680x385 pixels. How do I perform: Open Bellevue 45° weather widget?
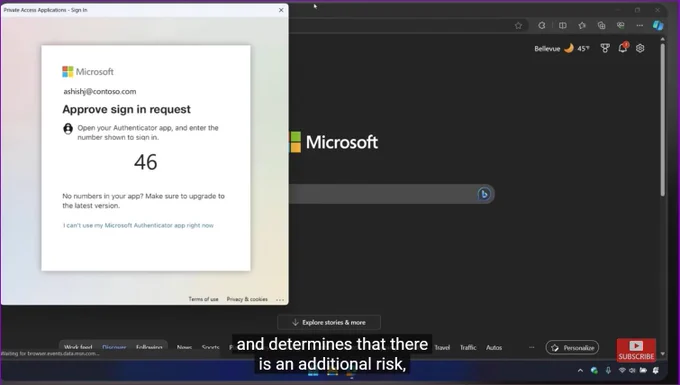point(562,49)
